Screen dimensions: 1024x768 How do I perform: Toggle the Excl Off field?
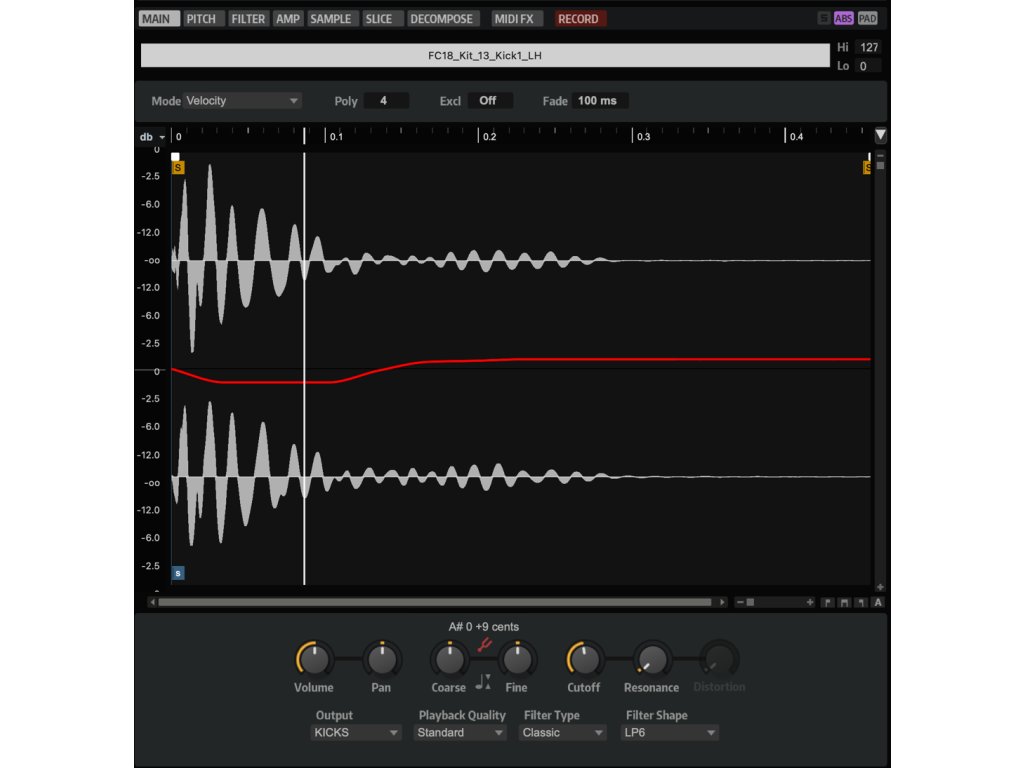[490, 101]
